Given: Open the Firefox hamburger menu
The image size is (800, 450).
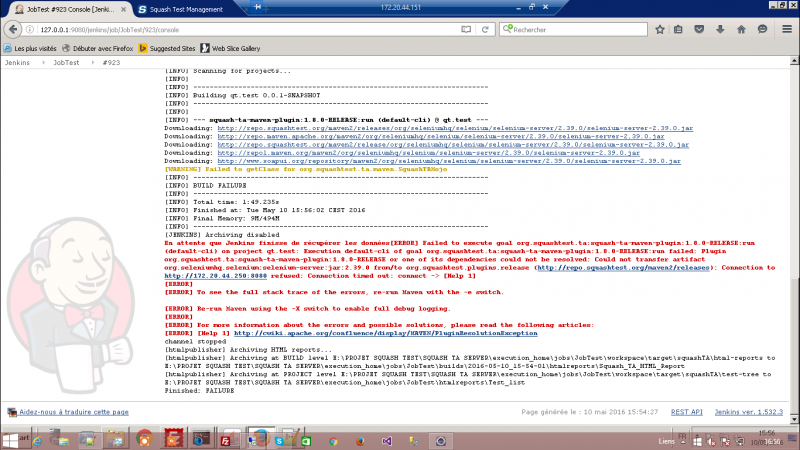Looking at the screenshot, I should 785,30.
